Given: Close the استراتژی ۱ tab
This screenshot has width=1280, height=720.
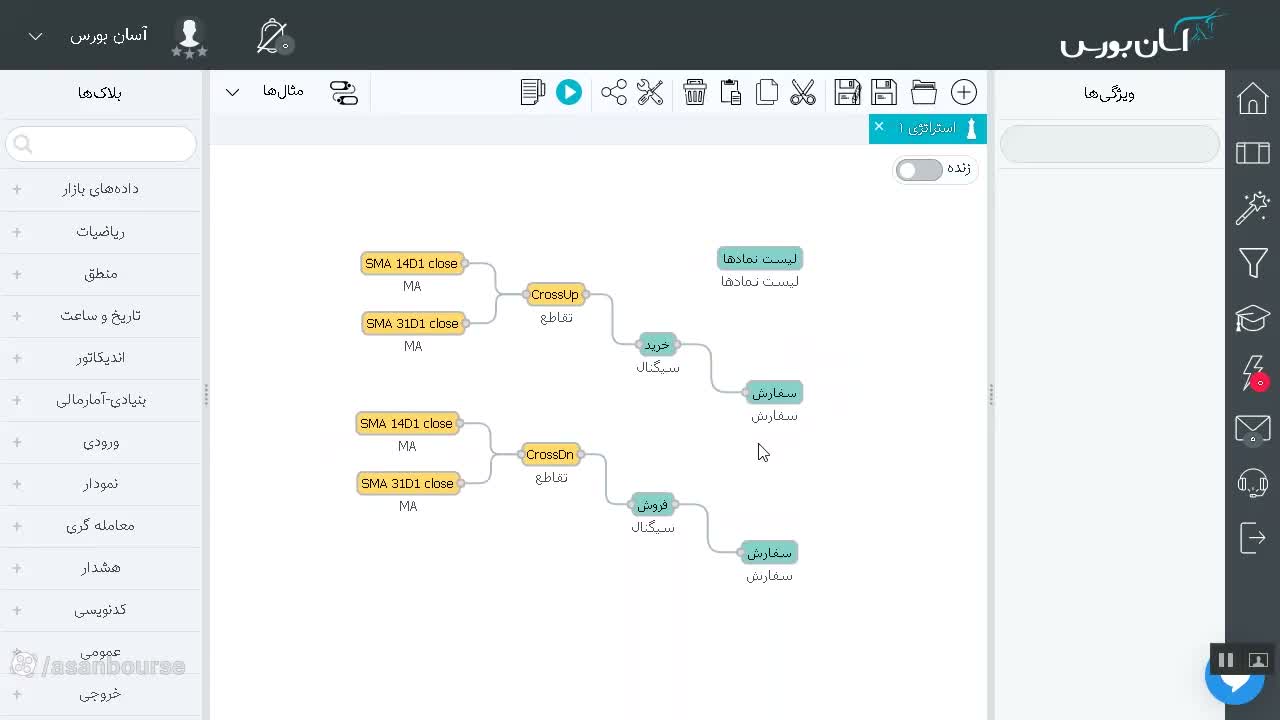Looking at the screenshot, I should tap(879, 126).
